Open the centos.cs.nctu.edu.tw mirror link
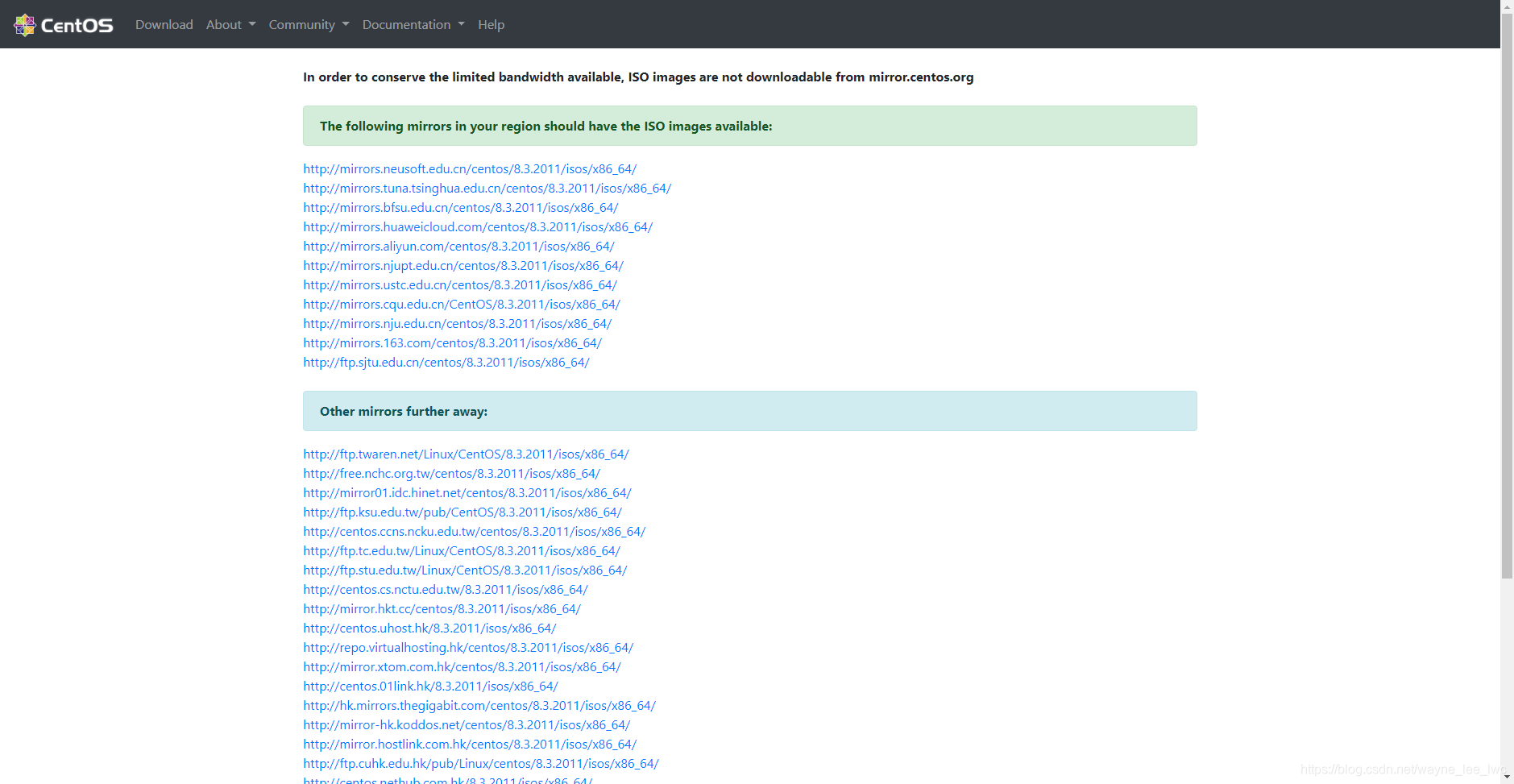This screenshot has height=784, width=1514. click(x=446, y=590)
